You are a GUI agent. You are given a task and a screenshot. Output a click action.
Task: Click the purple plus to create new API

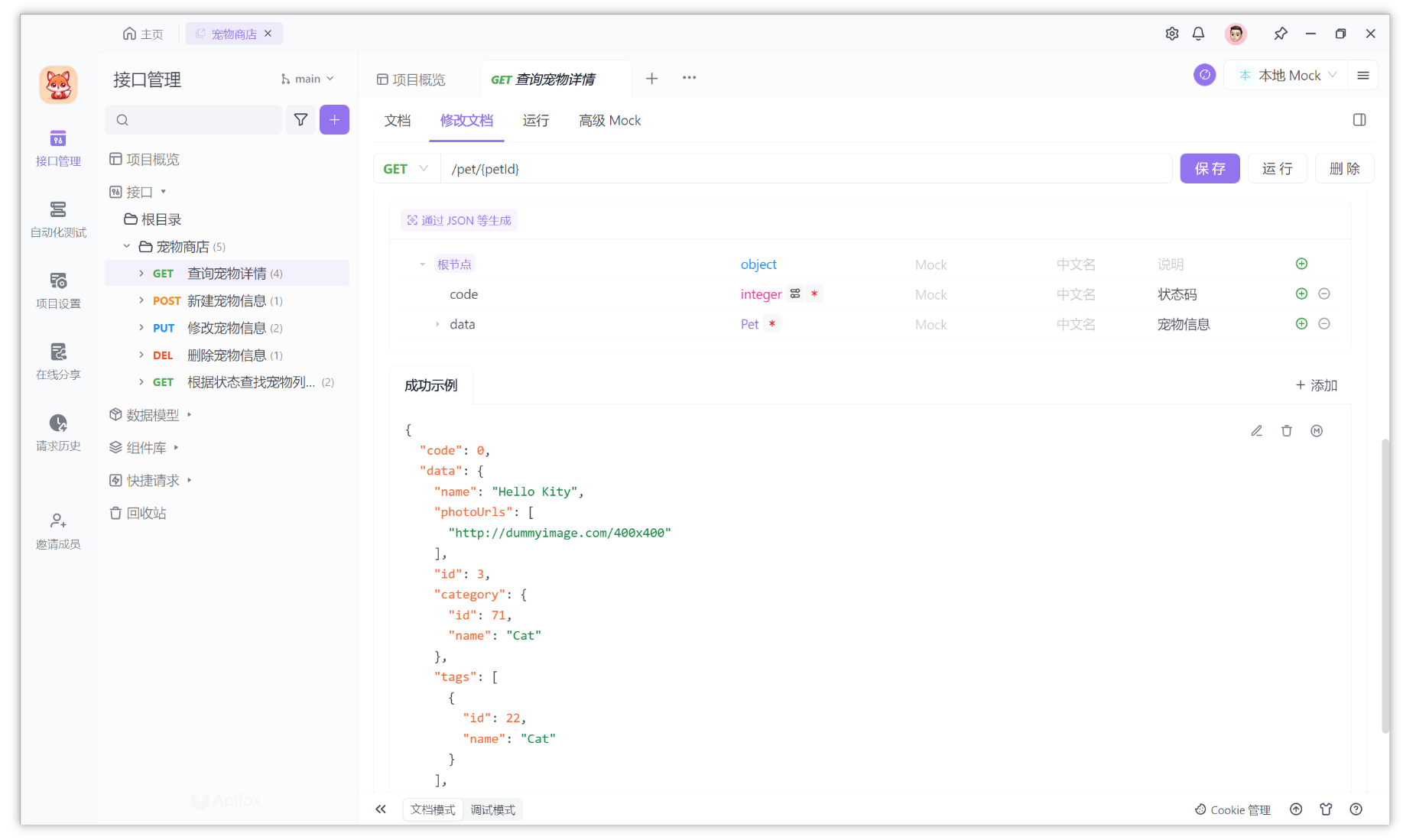(334, 119)
